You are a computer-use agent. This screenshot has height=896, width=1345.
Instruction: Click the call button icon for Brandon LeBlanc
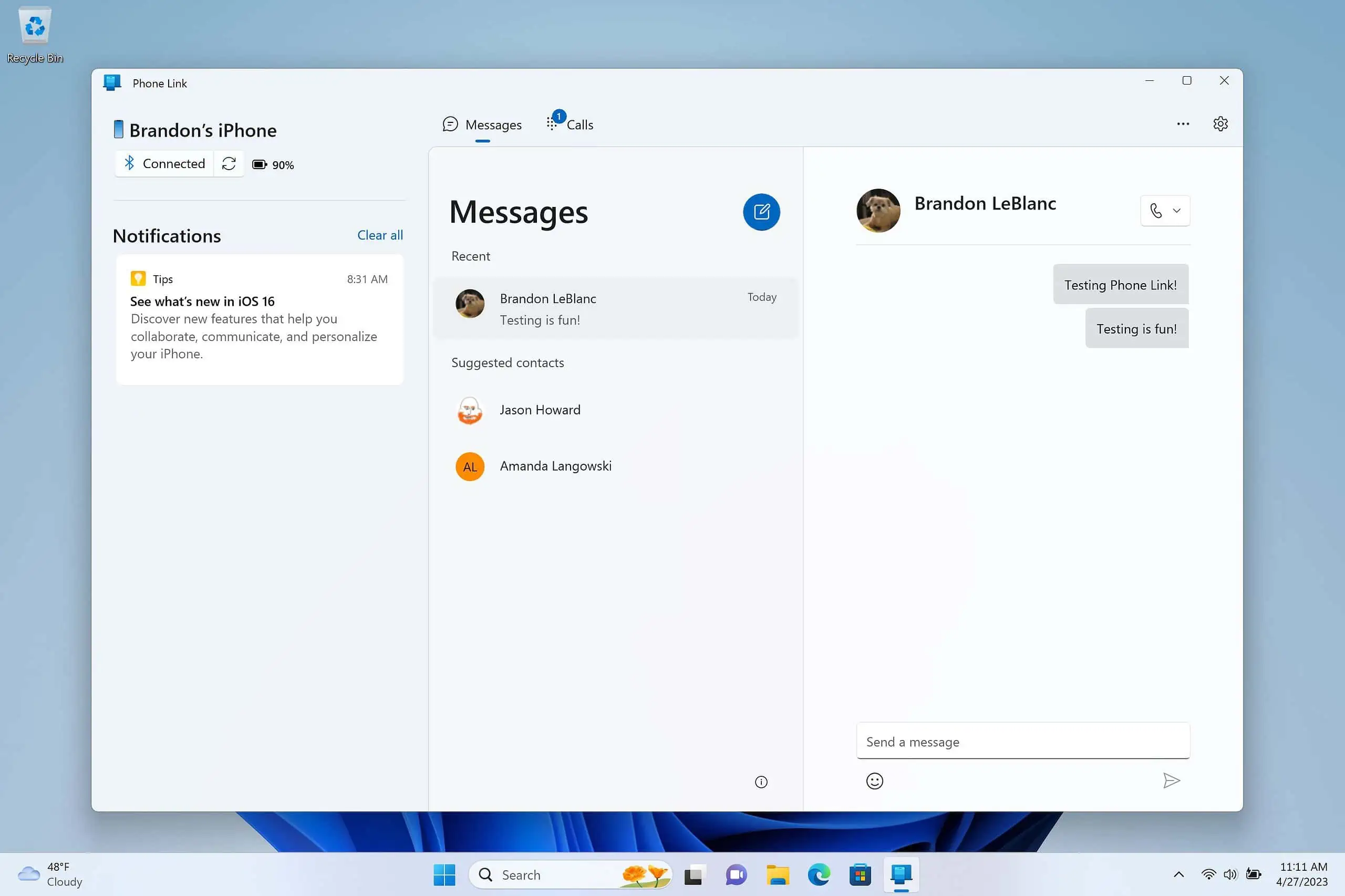click(x=1155, y=210)
